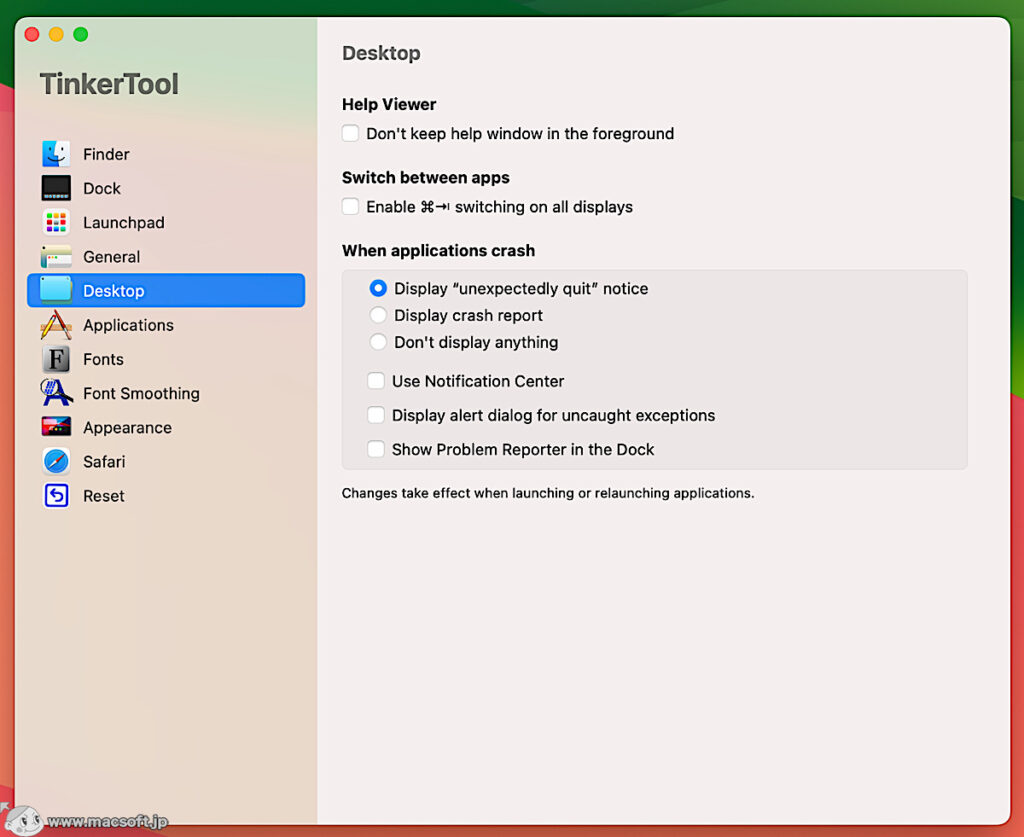The width and height of the screenshot is (1024, 837).
Task: Select Display unexpectedly quit notice
Action: pyautogui.click(x=378, y=288)
